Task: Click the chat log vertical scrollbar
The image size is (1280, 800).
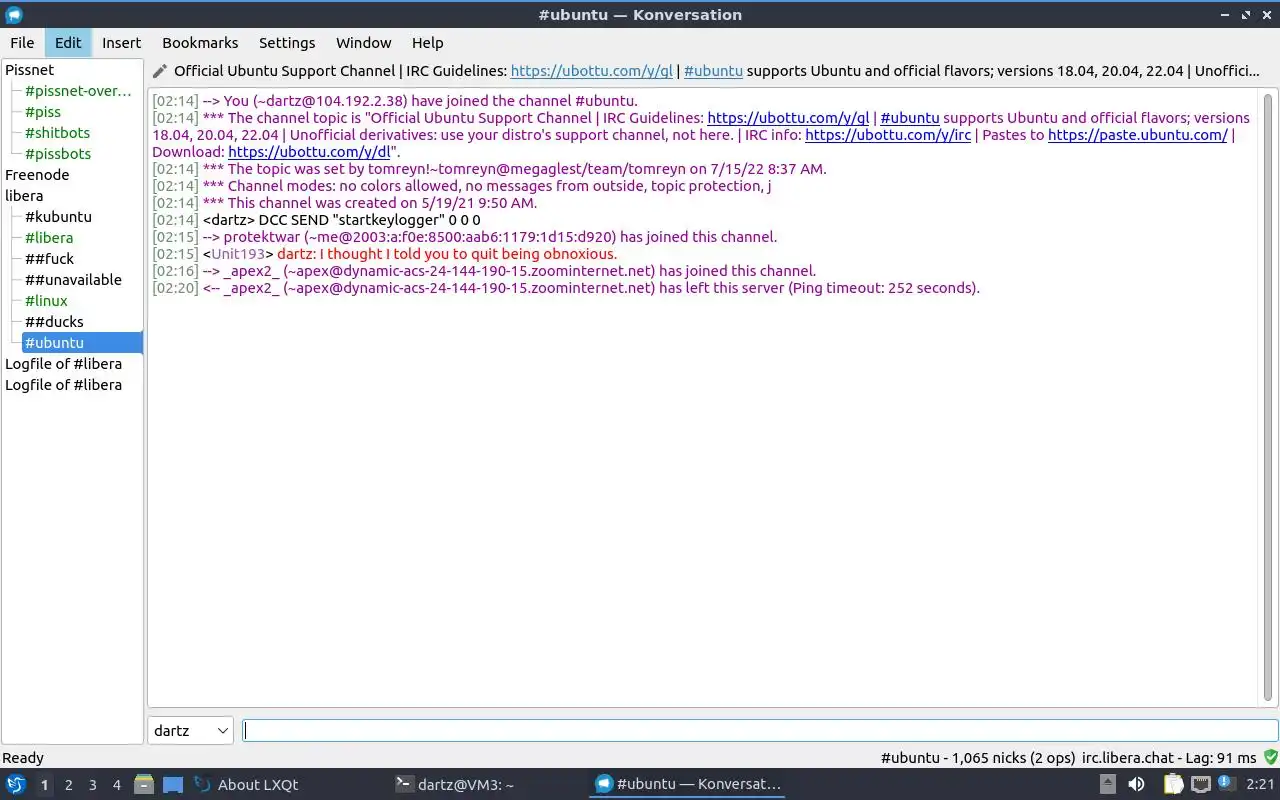Action: [x=1268, y=397]
